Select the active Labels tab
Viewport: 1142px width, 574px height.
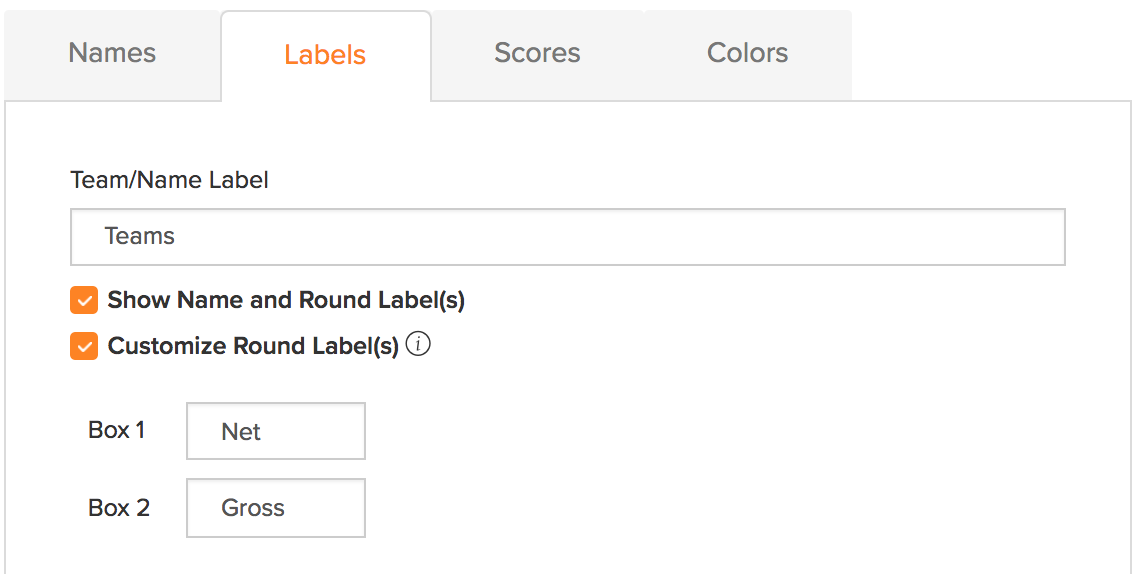pyautogui.click(x=326, y=55)
